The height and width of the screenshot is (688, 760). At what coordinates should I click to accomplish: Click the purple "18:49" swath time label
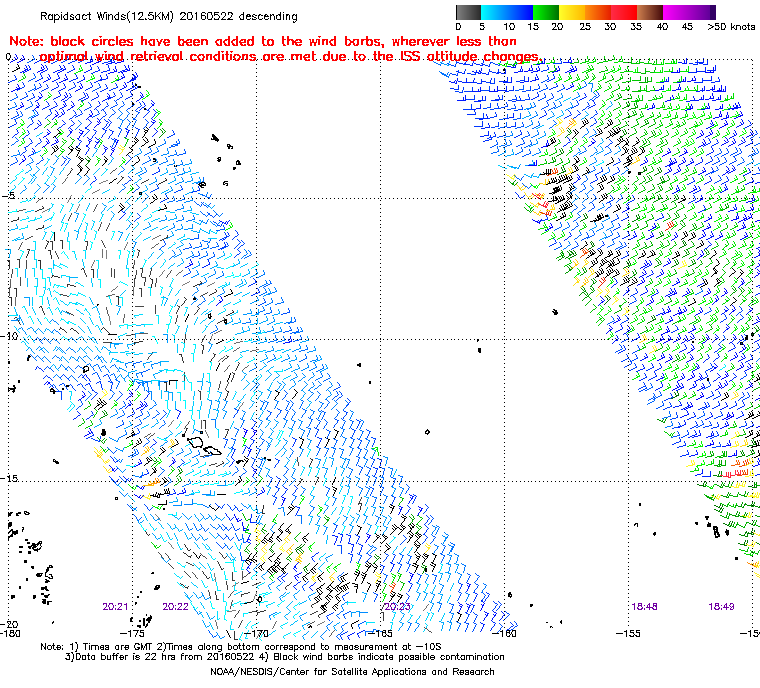[x=721, y=607]
